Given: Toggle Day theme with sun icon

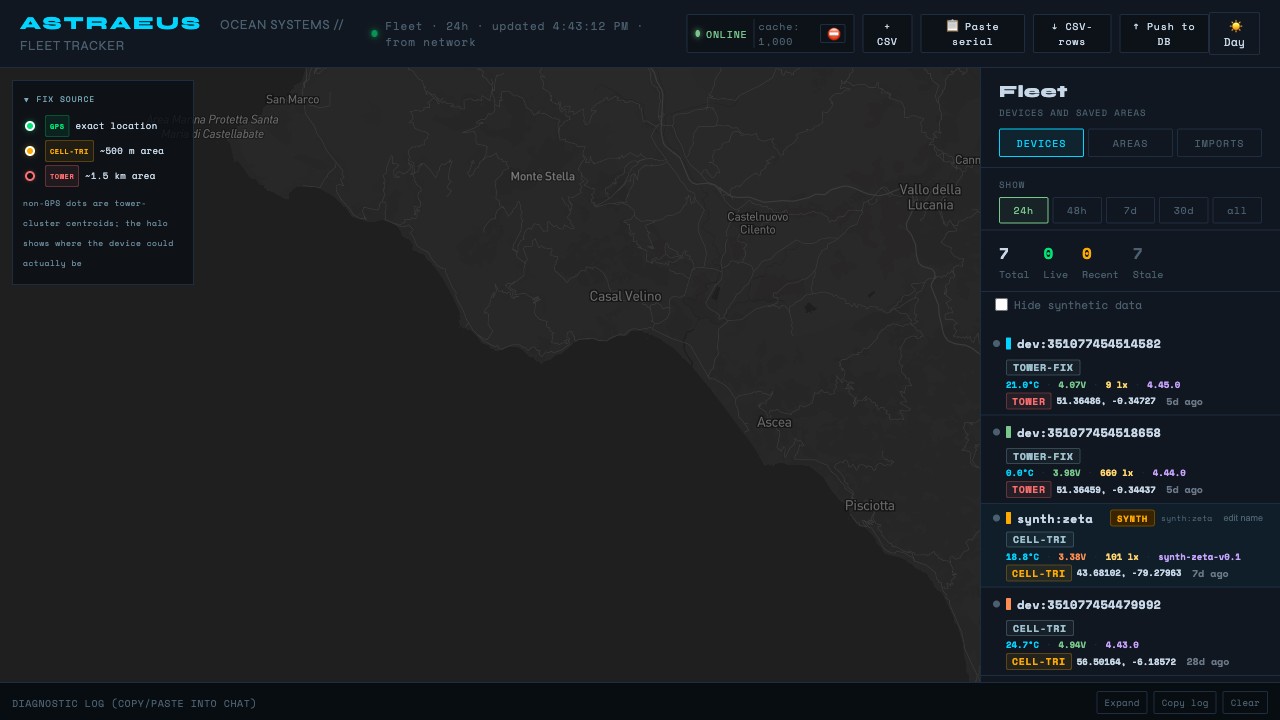Looking at the screenshot, I should (x=1234, y=34).
